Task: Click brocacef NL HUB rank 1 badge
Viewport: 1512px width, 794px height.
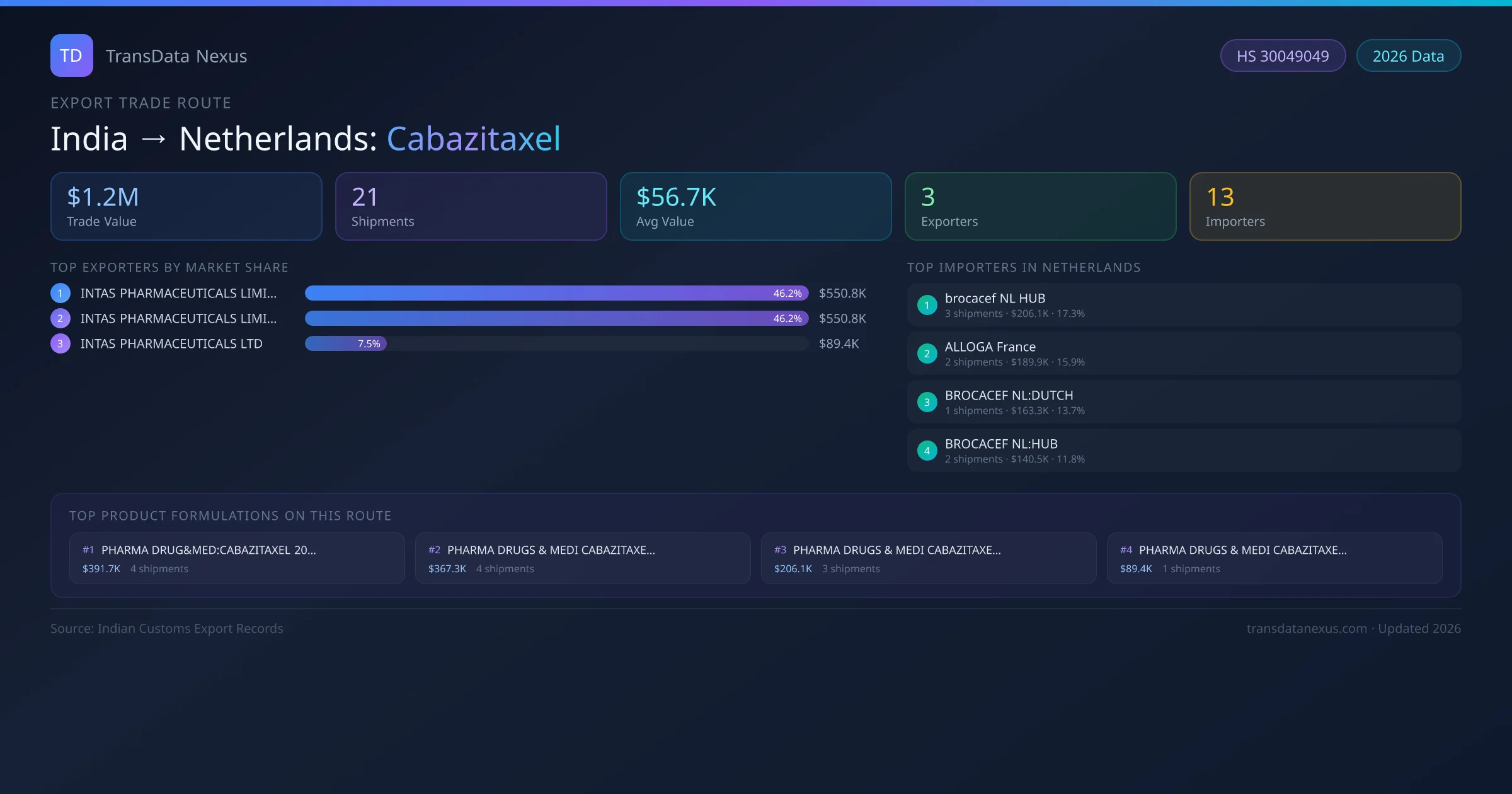Action: click(x=927, y=305)
